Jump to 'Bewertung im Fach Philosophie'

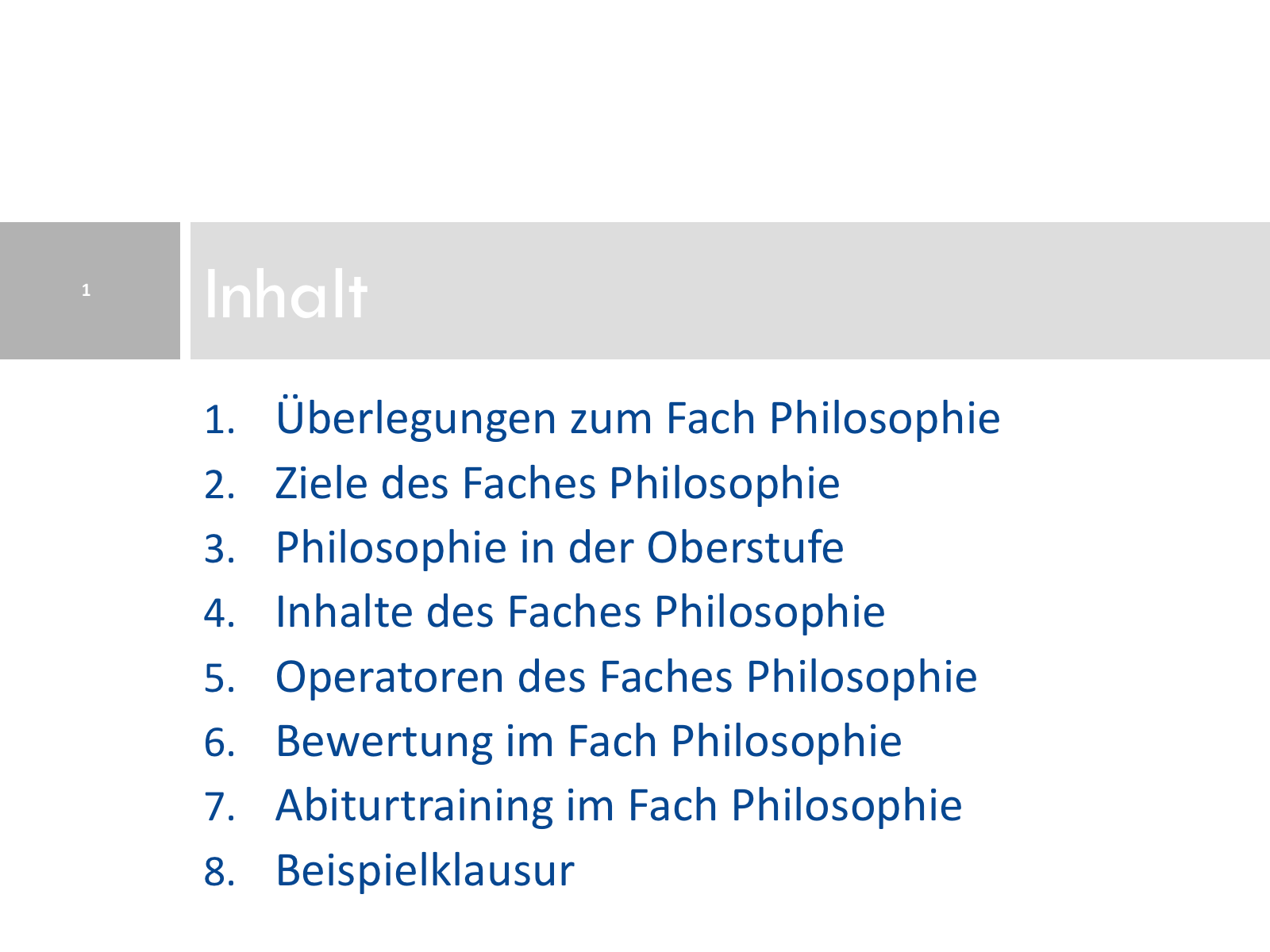pos(588,741)
